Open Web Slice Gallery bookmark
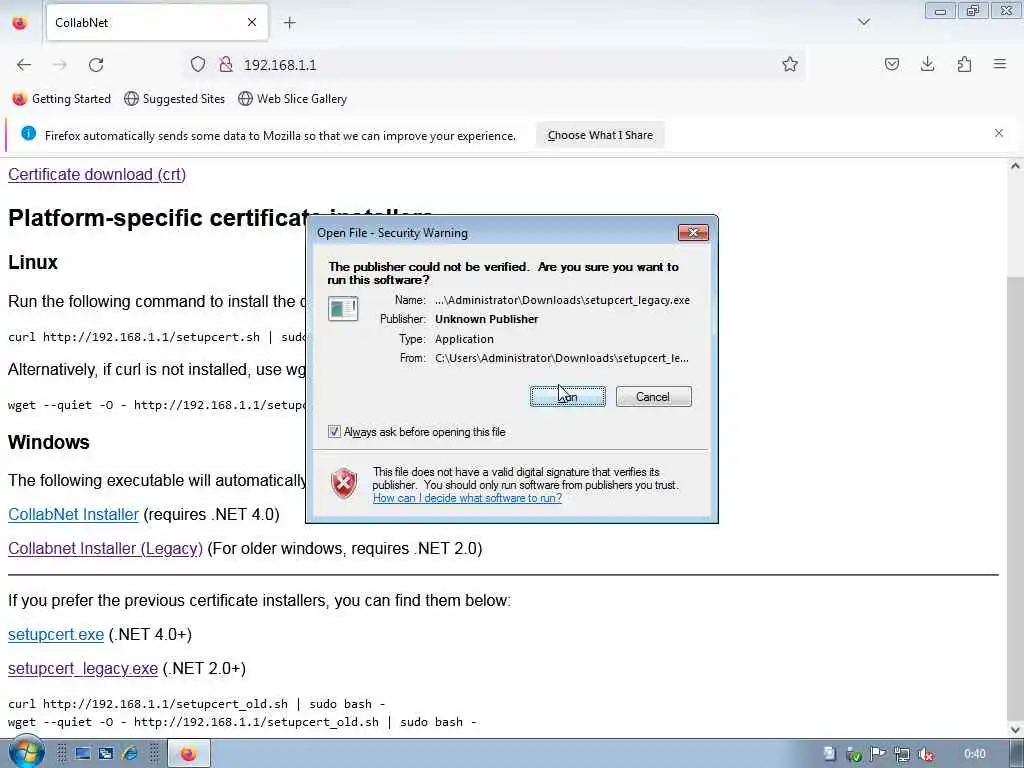Image resolution: width=1024 pixels, height=768 pixels. (292, 99)
